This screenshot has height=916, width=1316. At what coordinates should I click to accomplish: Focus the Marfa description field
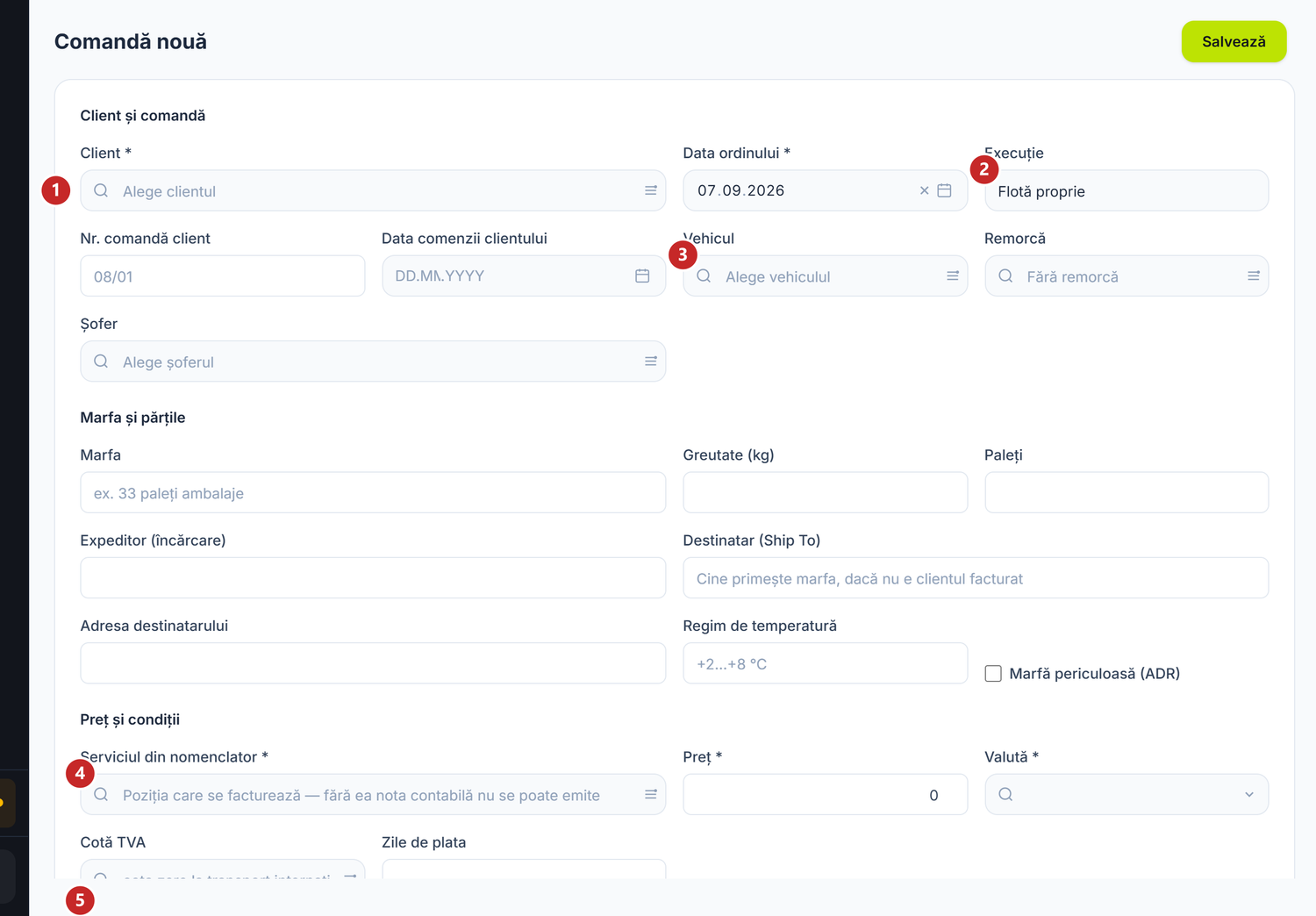tap(373, 492)
